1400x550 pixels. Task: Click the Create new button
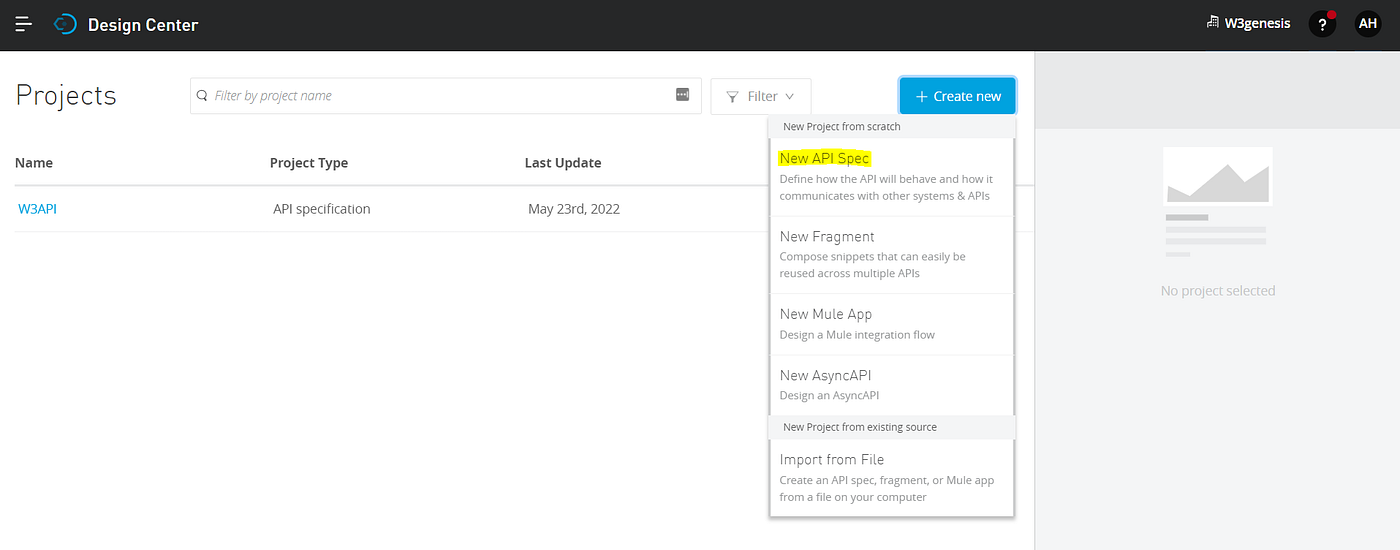coord(958,96)
